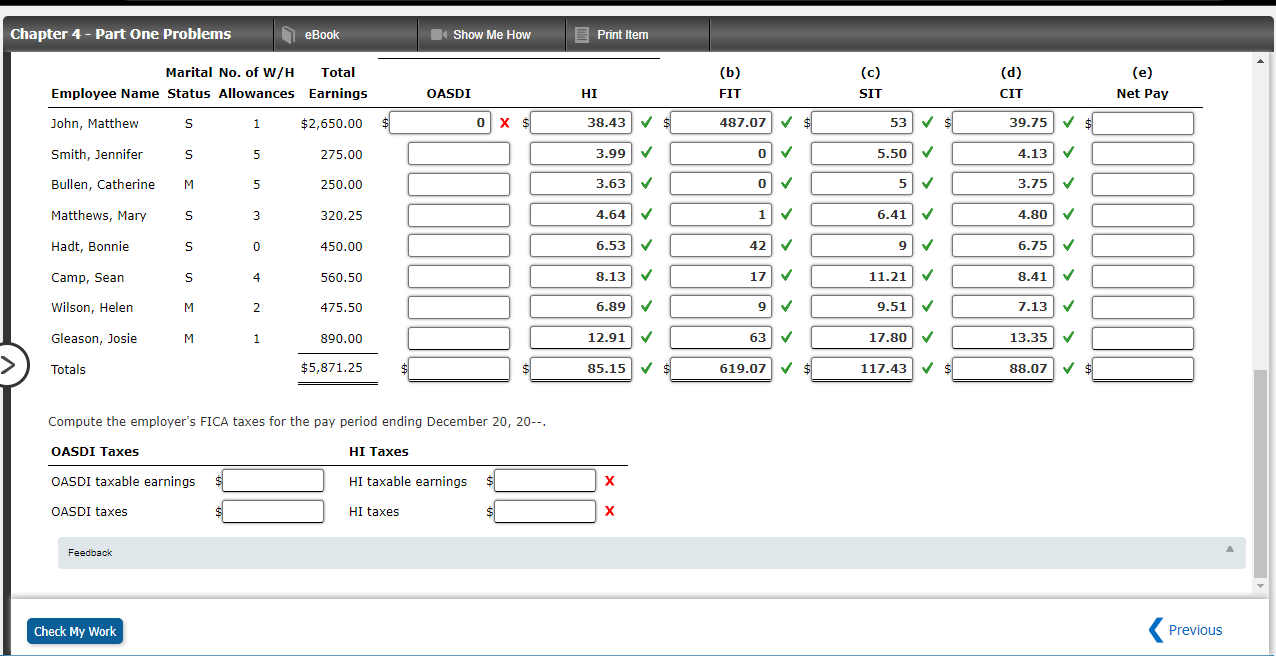Click the OASDI field for Smith, Jennifer

tap(459, 154)
